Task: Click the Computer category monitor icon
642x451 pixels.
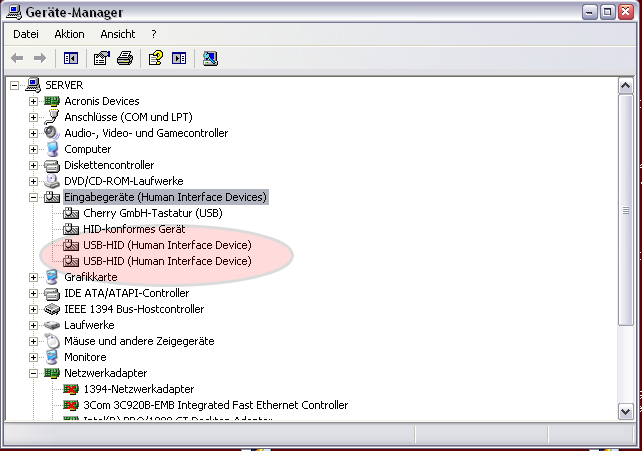Action: click(x=52, y=149)
